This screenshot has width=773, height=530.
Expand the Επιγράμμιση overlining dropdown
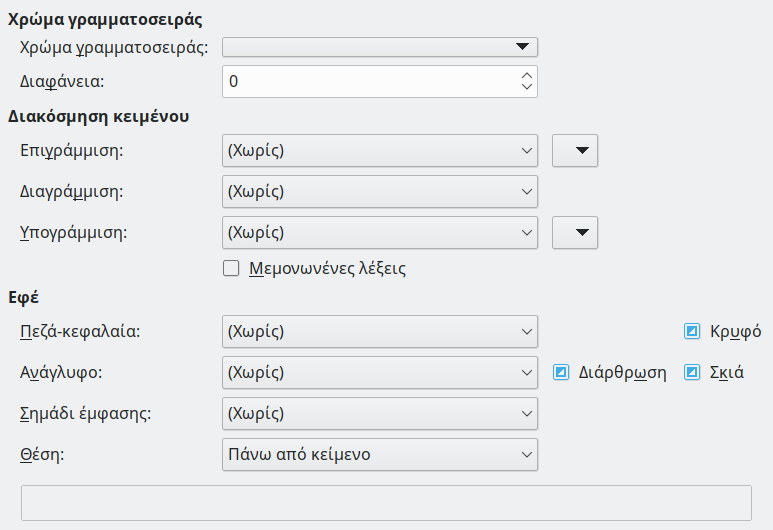379,151
